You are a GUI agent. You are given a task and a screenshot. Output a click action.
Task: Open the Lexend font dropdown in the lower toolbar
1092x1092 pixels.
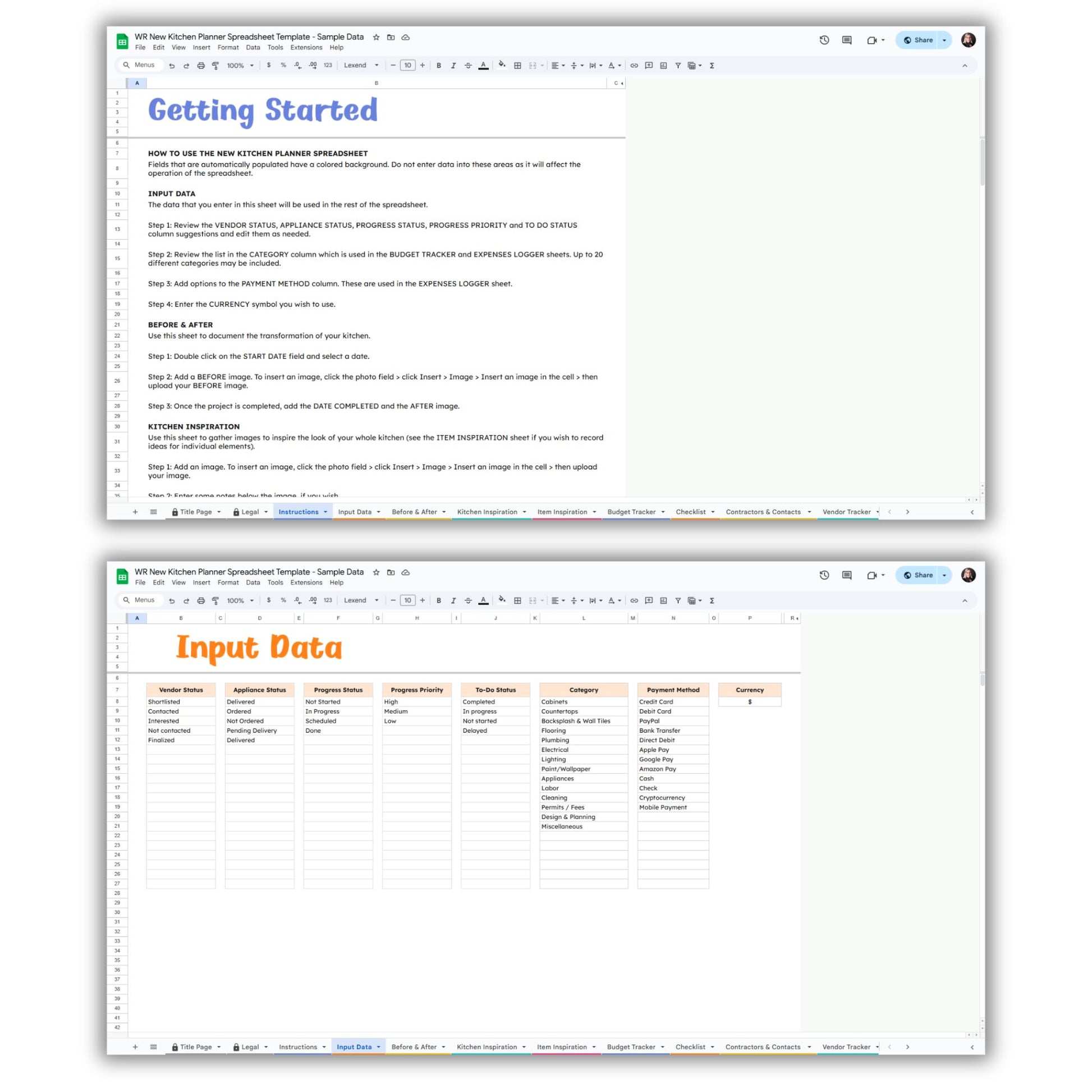pyautogui.click(x=361, y=600)
